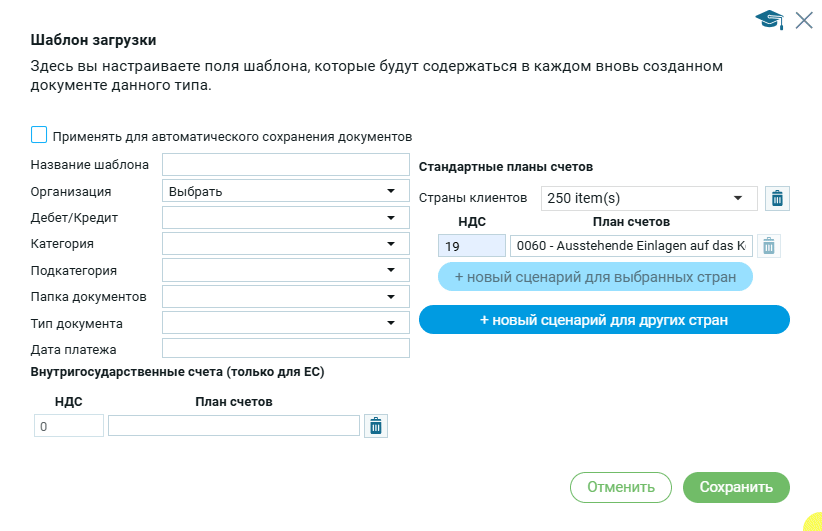The height and width of the screenshot is (531, 822).
Task: Expand the Дебет/Кредит dropdown
Action: 285,217
